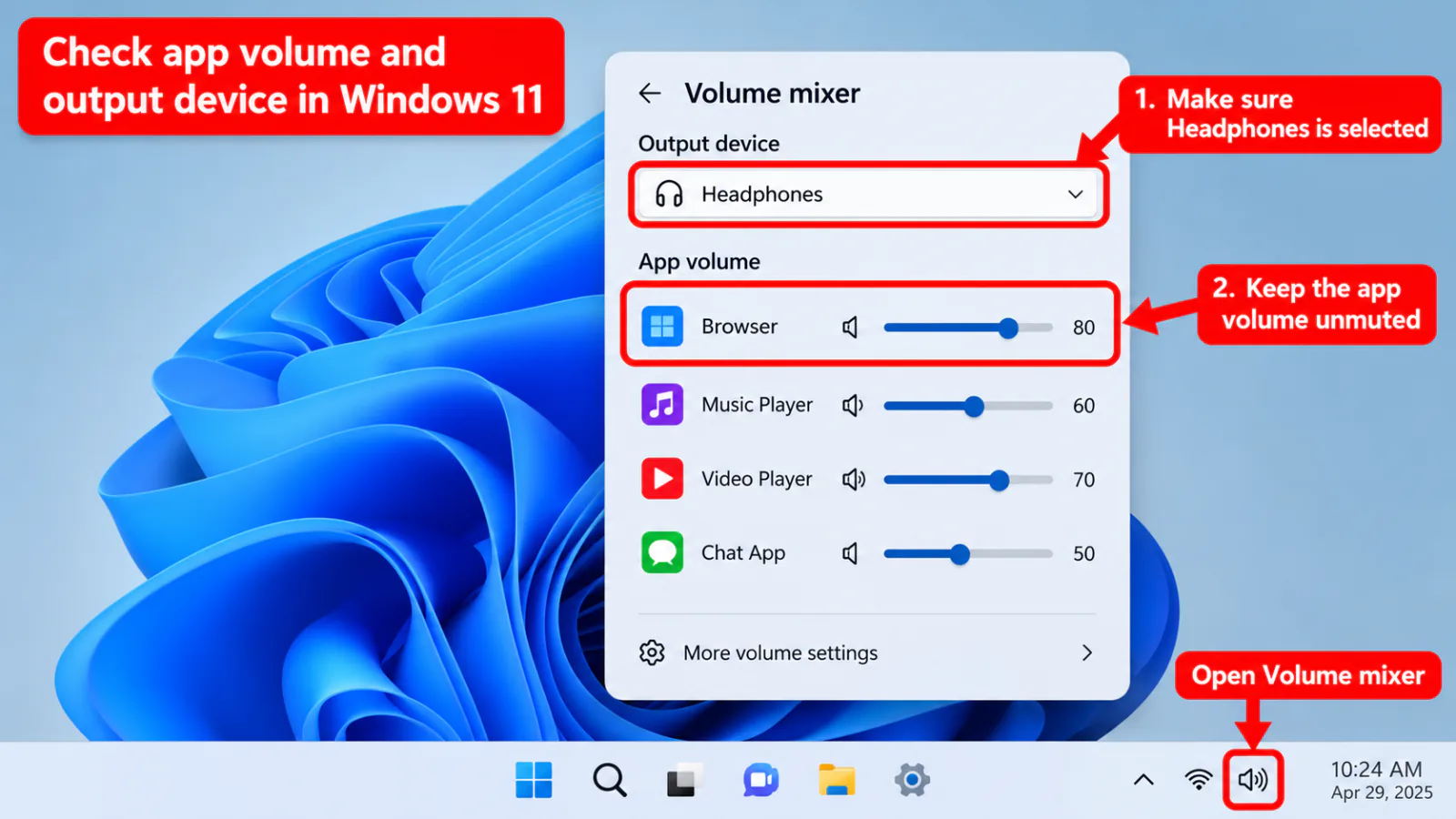Image resolution: width=1456 pixels, height=819 pixels.
Task: Mute the Music Player volume
Action: (853, 405)
